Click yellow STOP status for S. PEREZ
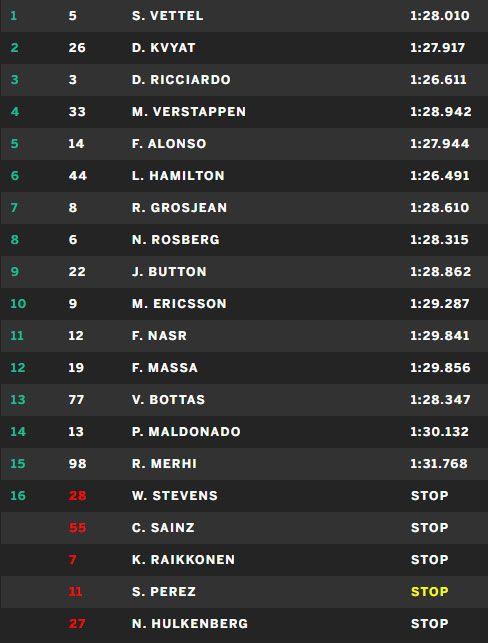 tap(429, 592)
